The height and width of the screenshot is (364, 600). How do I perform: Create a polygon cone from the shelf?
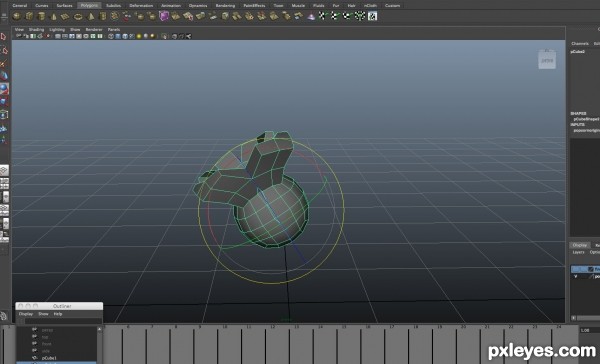pos(54,16)
